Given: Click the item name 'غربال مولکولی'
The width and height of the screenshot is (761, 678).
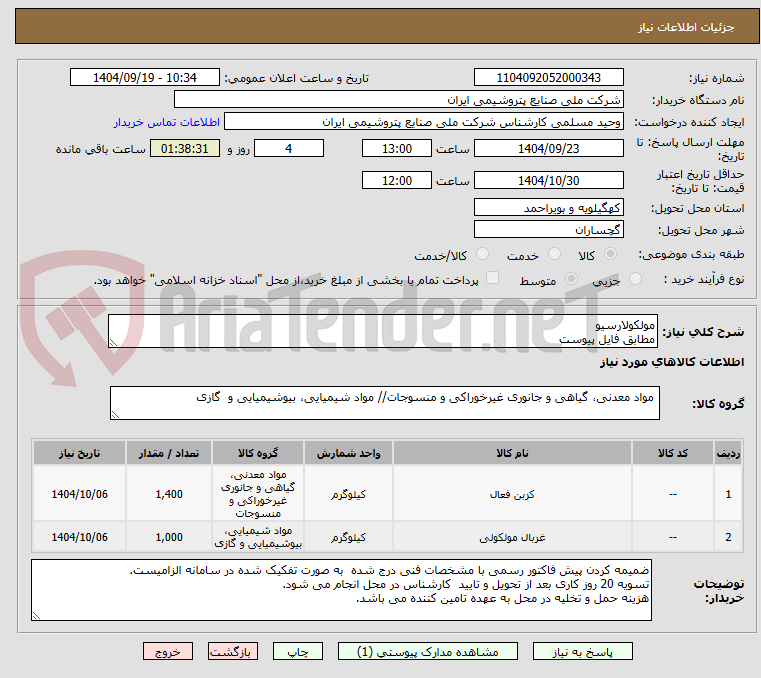Looking at the screenshot, I should [512, 538].
